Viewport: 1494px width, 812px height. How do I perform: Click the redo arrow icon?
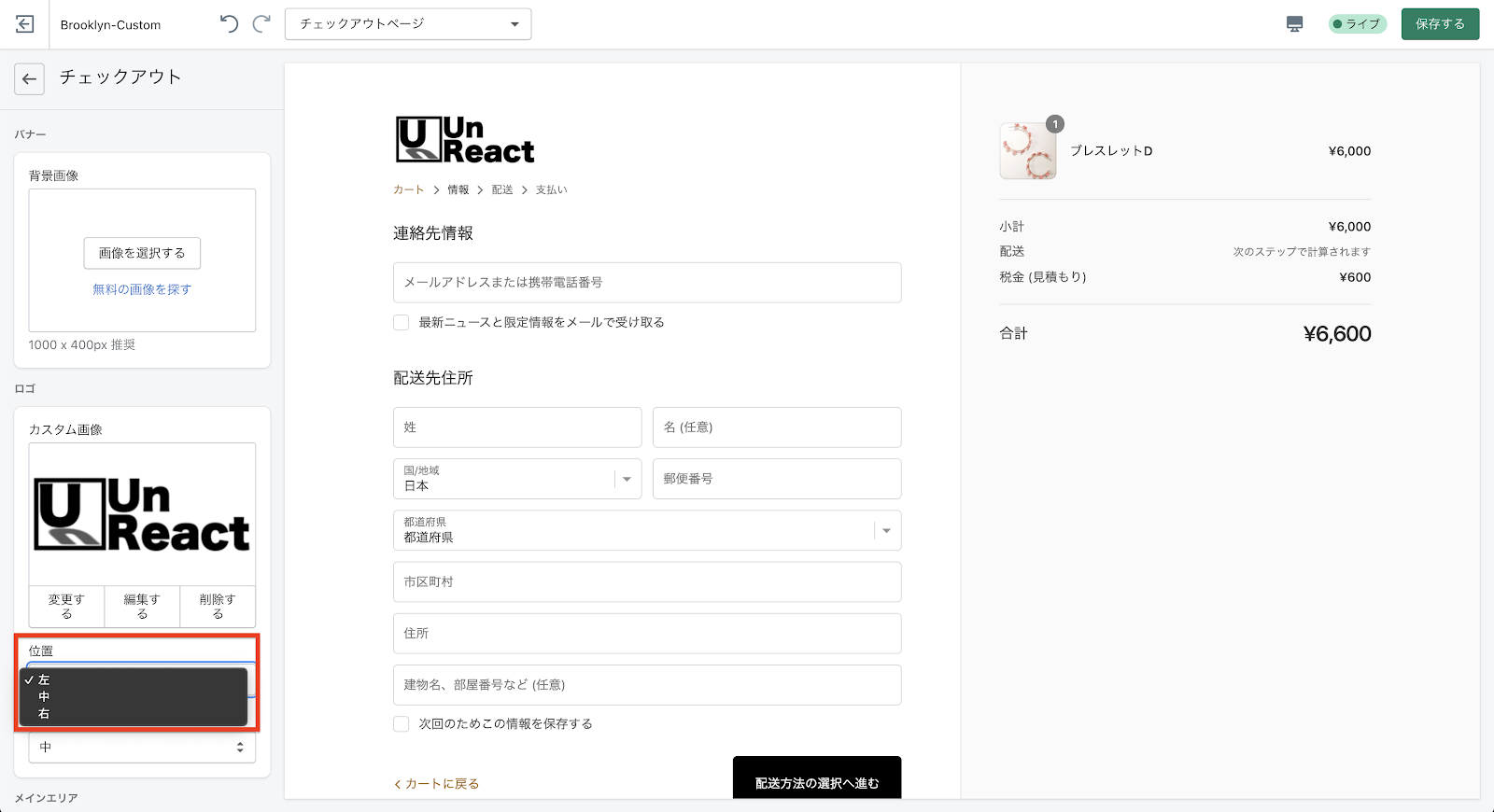pos(262,24)
